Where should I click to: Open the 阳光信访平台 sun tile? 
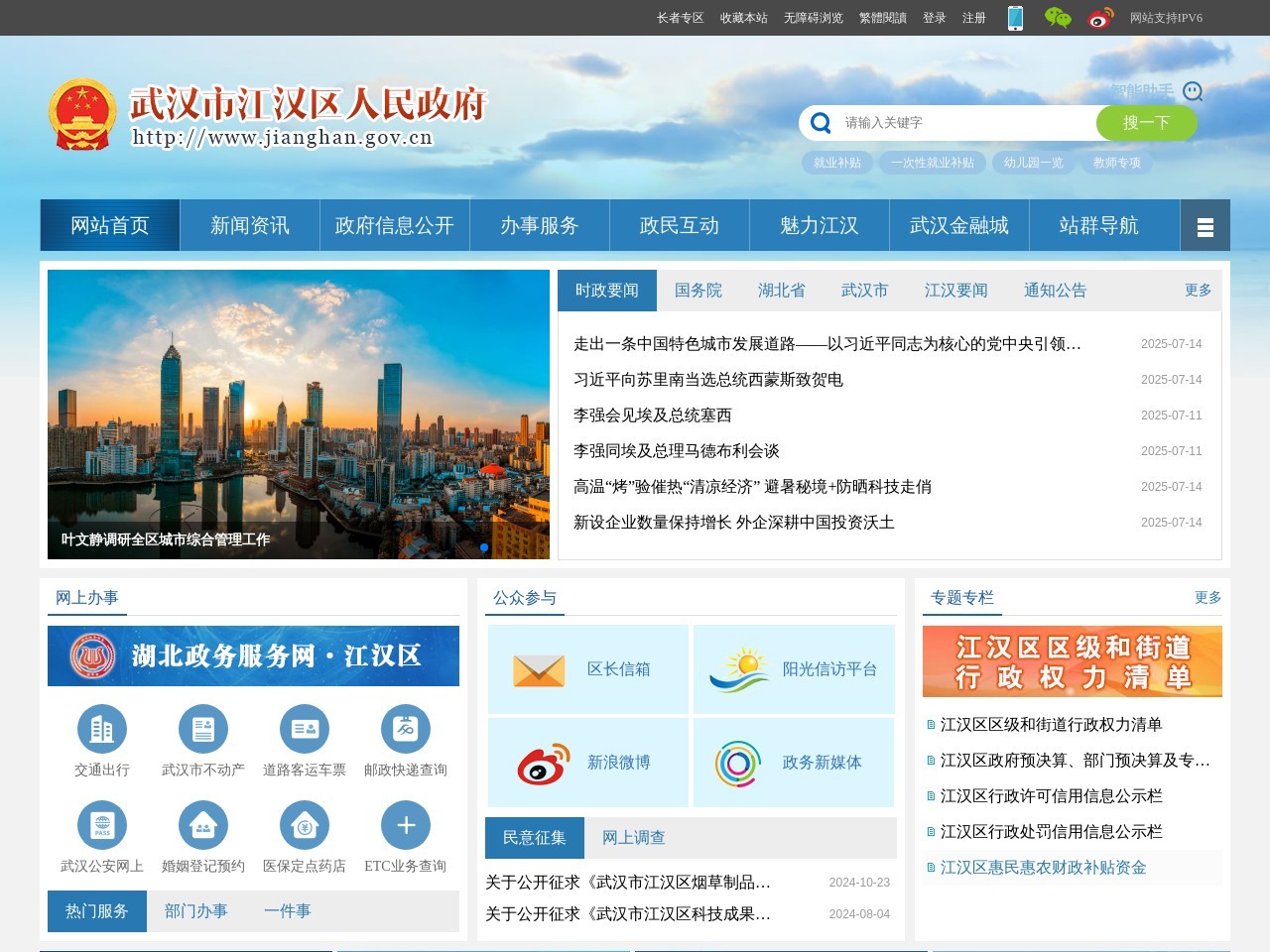pyautogui.click(x=794, y=669)
